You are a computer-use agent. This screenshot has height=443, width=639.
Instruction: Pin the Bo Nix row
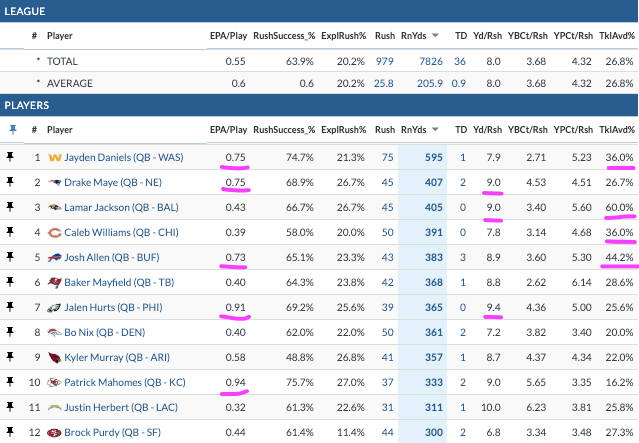[x=10, y=332]
